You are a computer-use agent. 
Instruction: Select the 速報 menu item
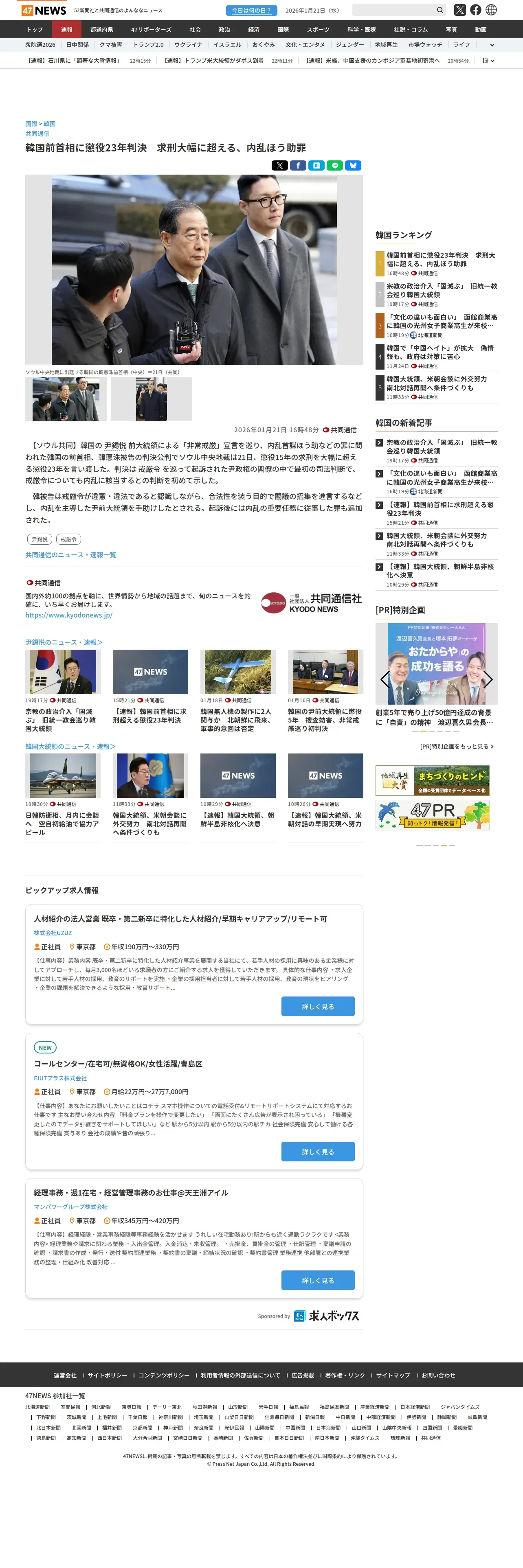coord(66,29)
